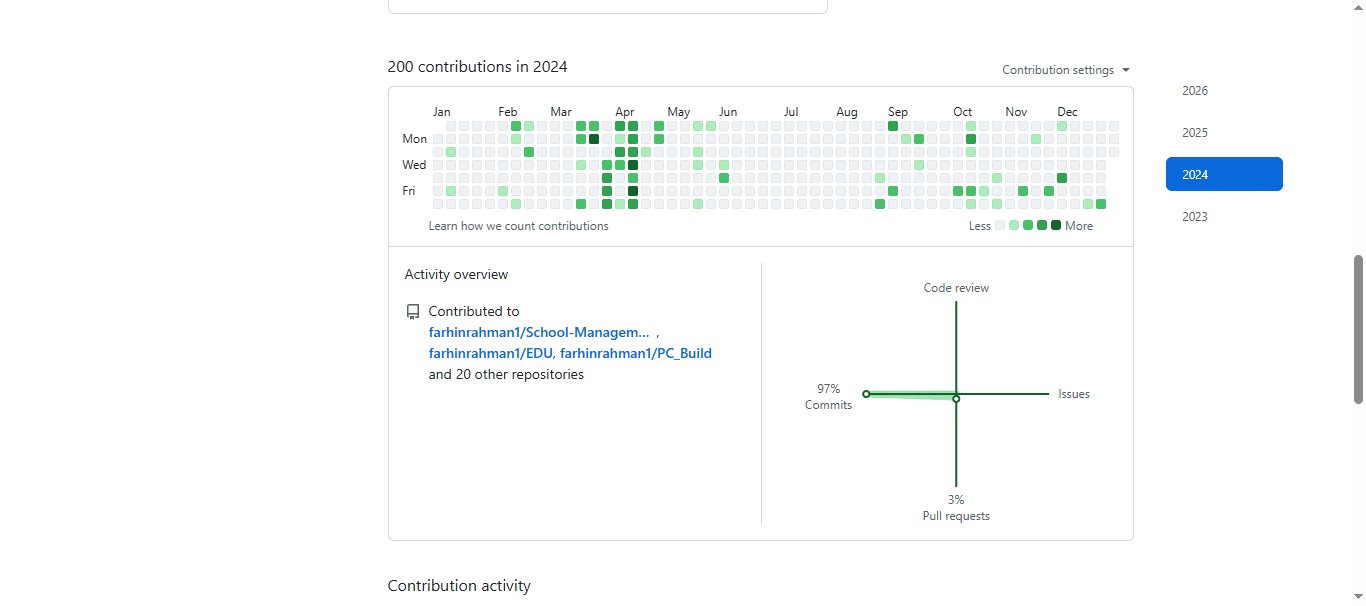This screenshot has width=1366, height=606.
Task: Click the repository book icon beside Contributed to
Action: point(413,311)
